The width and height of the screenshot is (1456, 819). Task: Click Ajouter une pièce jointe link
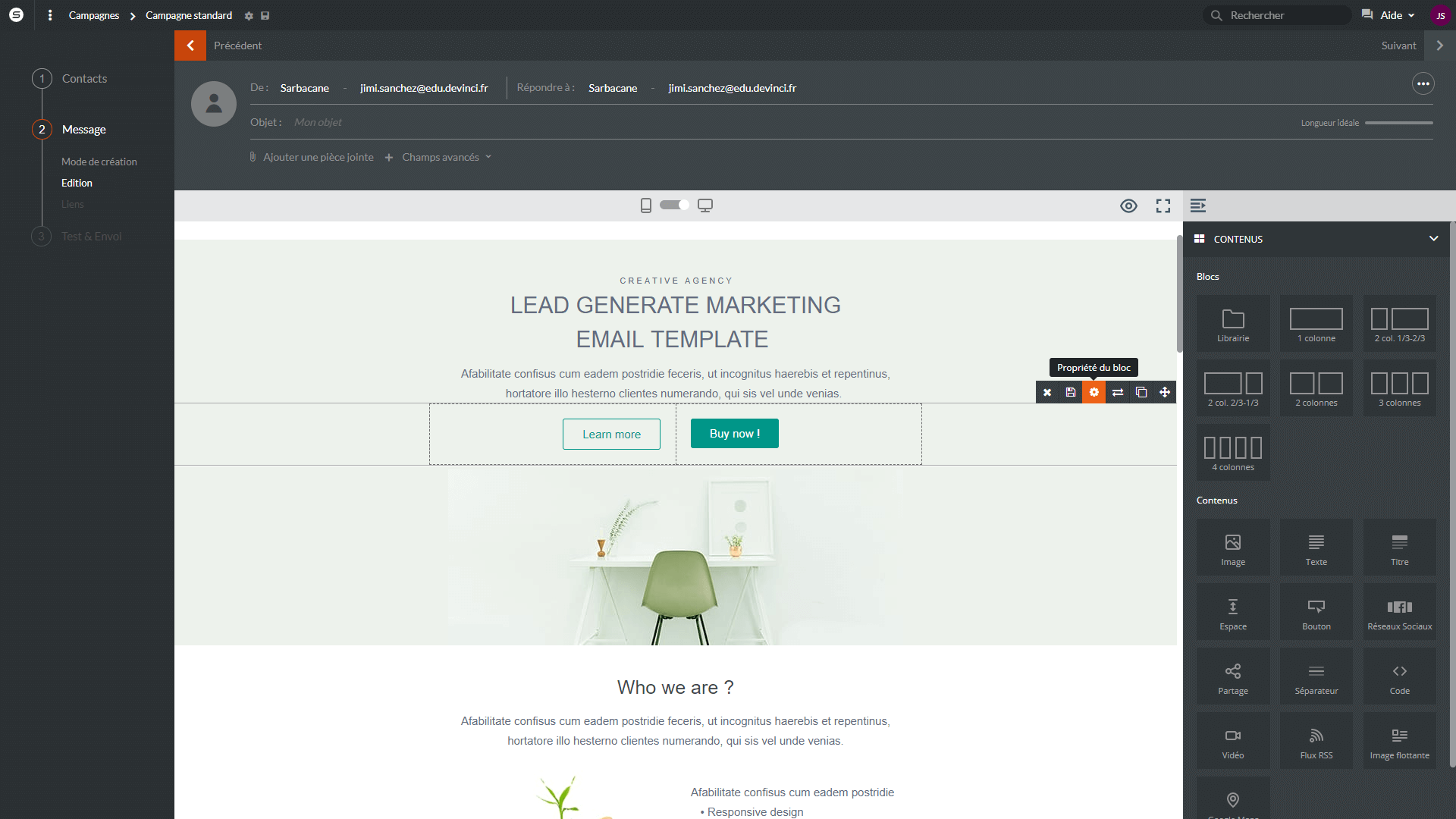tap(318, 157)
